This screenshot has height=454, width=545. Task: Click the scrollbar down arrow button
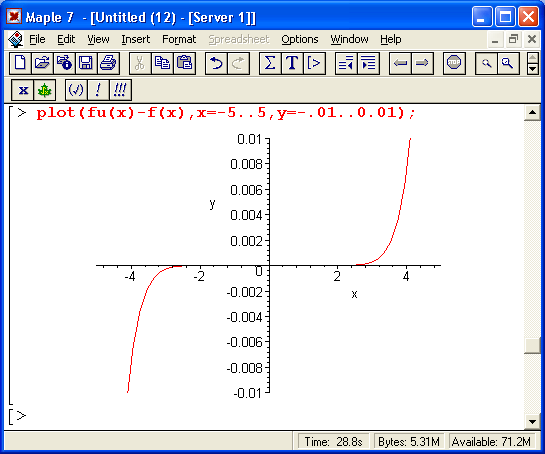[532, 422]
